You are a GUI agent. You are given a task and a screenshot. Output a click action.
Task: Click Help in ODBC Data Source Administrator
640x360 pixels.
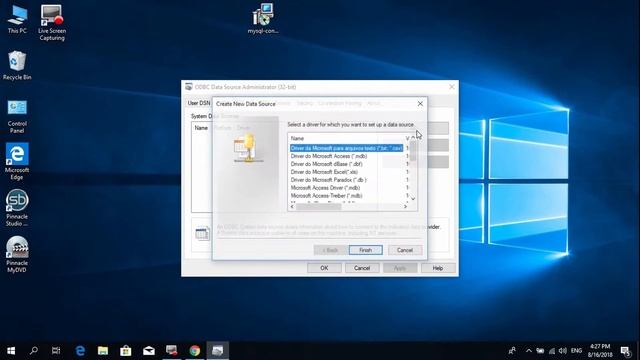tap(438, 268)
